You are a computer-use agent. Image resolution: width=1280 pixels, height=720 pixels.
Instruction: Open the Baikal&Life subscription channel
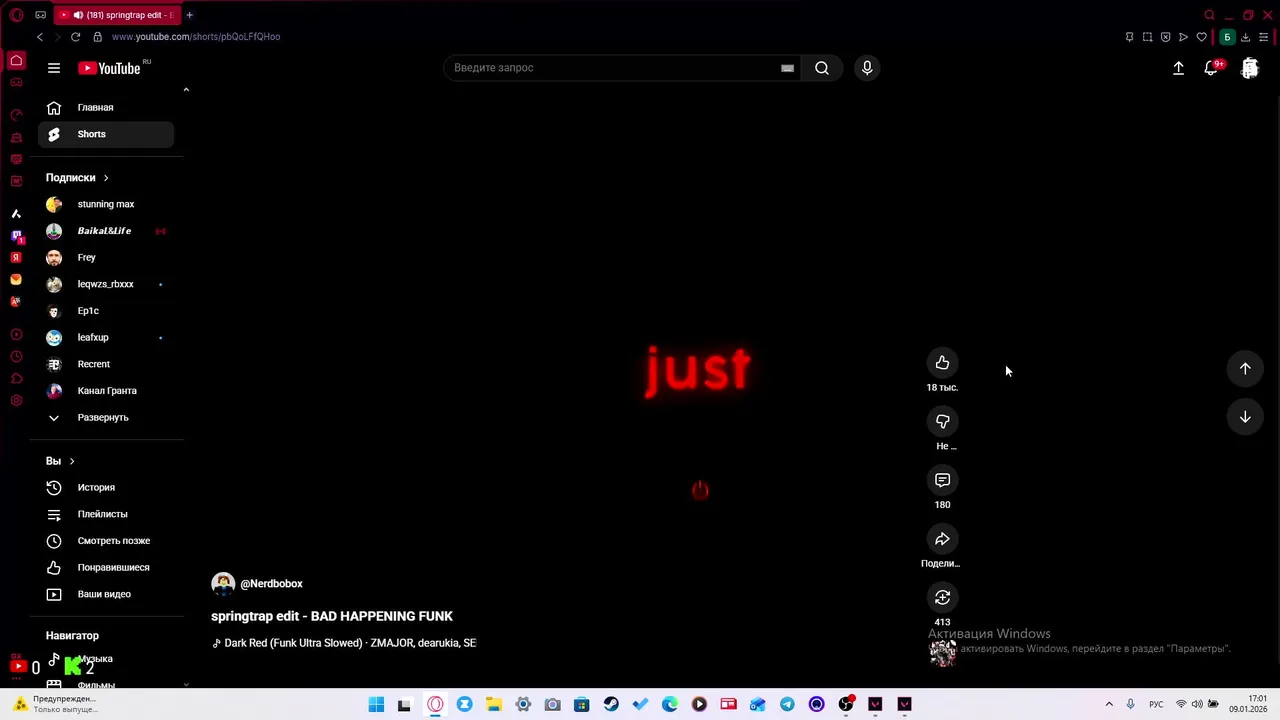point(106,231)
